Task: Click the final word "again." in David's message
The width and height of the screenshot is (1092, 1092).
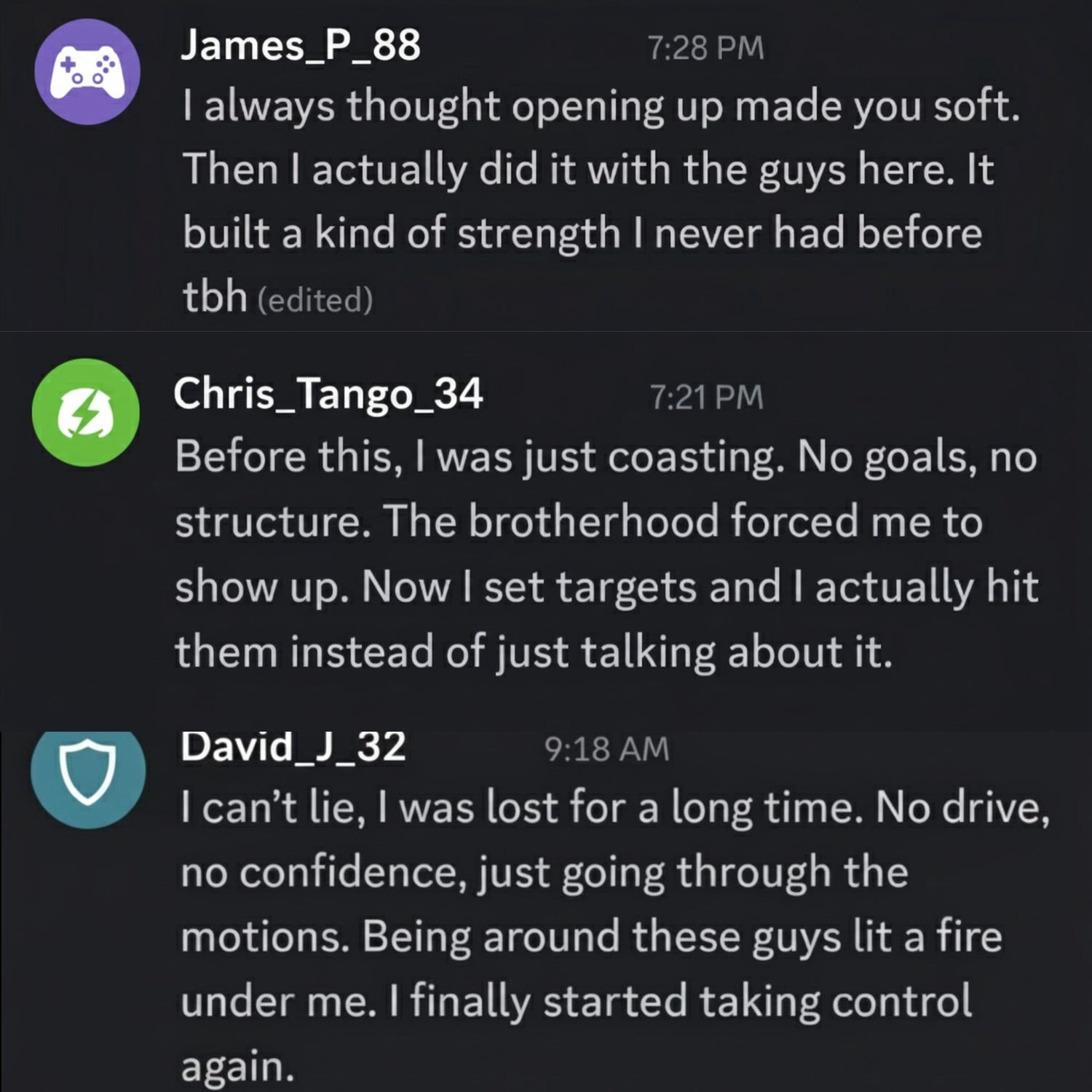Action: pos(237,1067)
